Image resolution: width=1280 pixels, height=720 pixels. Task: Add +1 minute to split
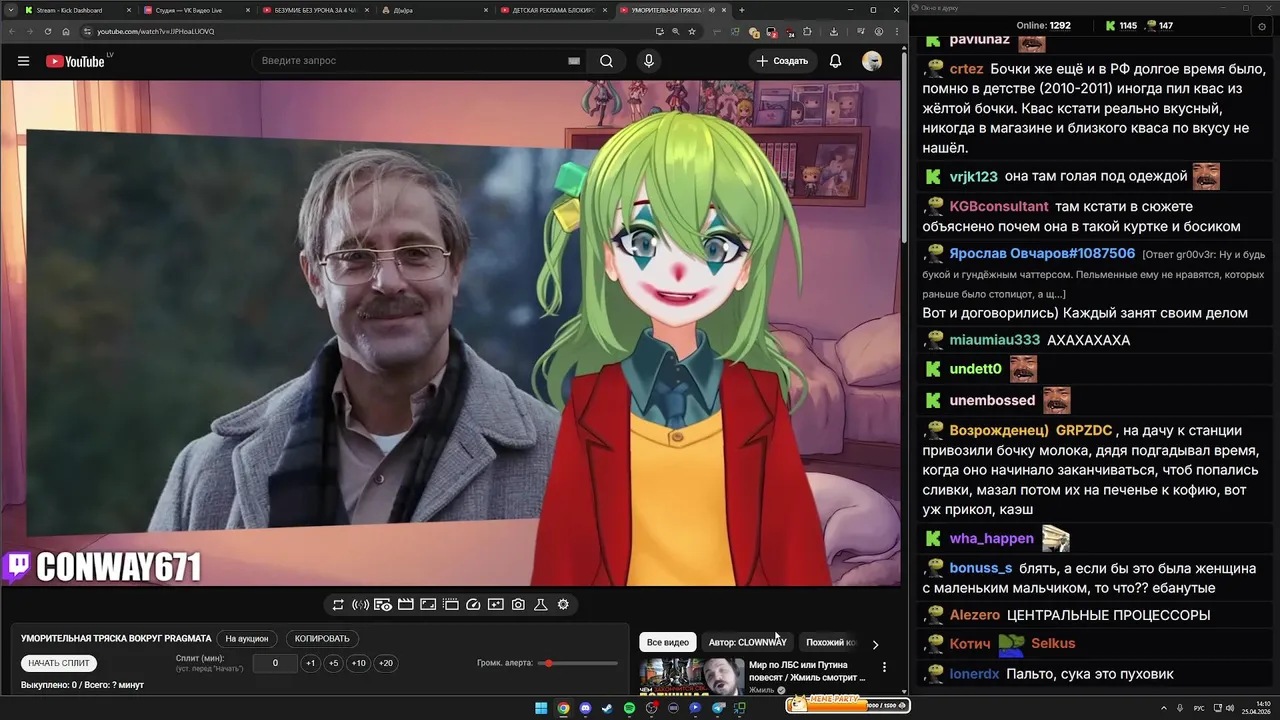(x=310, y=663)
